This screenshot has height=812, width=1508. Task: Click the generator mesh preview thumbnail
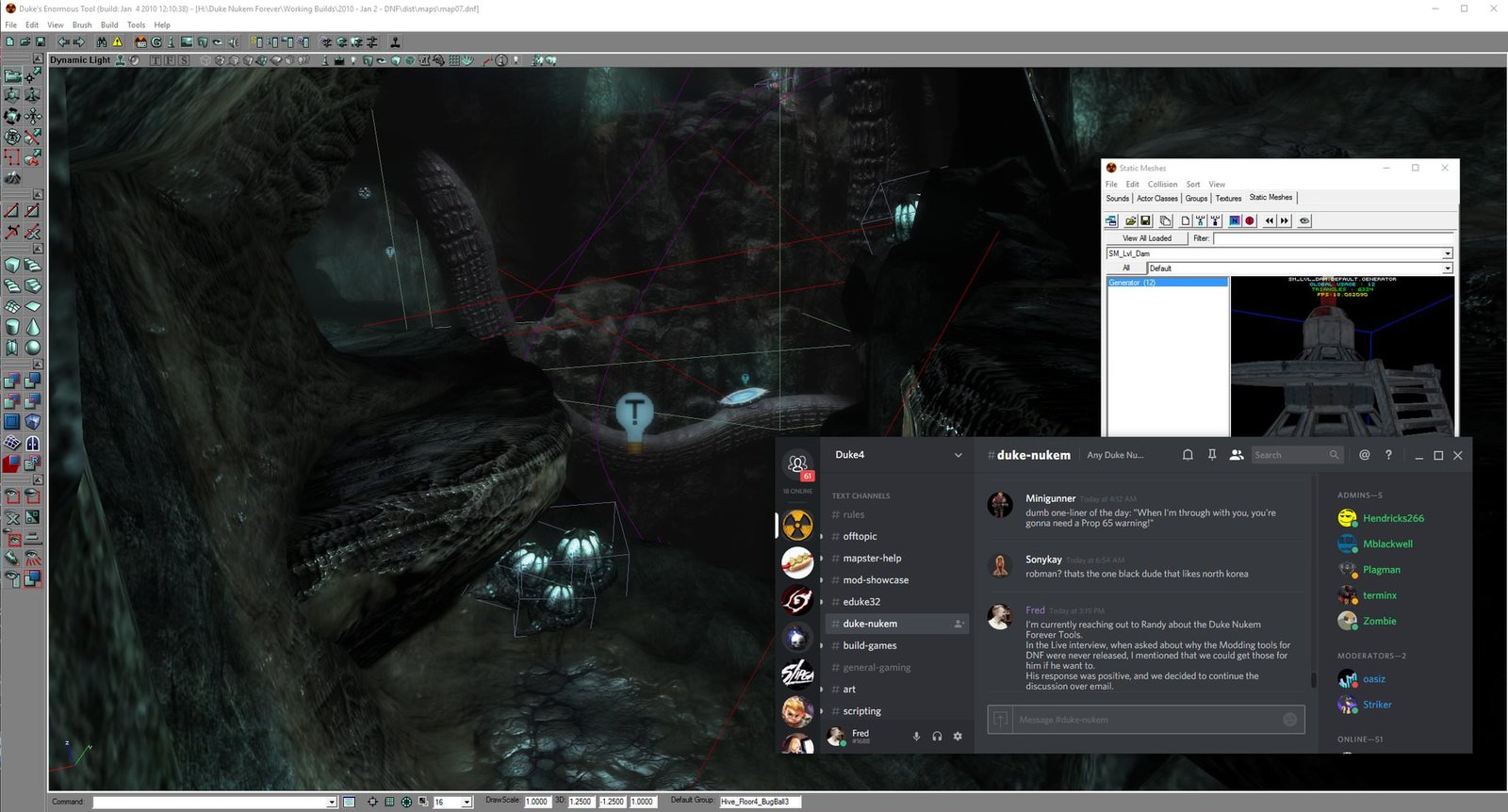[x=1342, y=356]
